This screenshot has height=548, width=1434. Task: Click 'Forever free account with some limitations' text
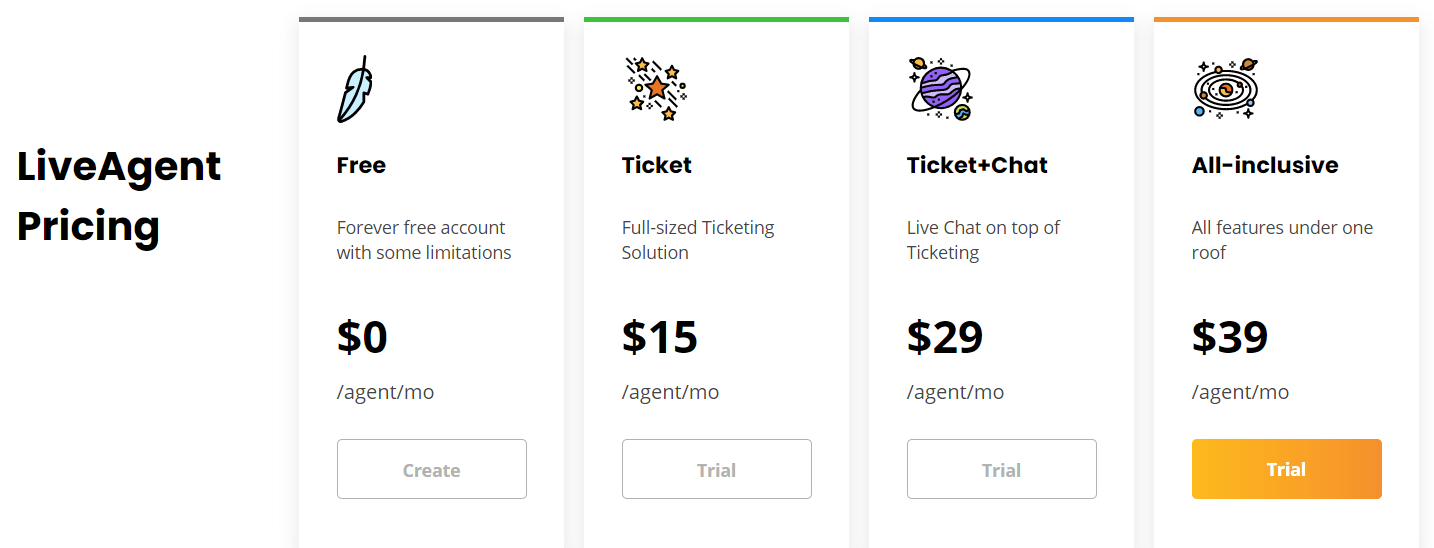pyautogui.click(x=424, y=240)
